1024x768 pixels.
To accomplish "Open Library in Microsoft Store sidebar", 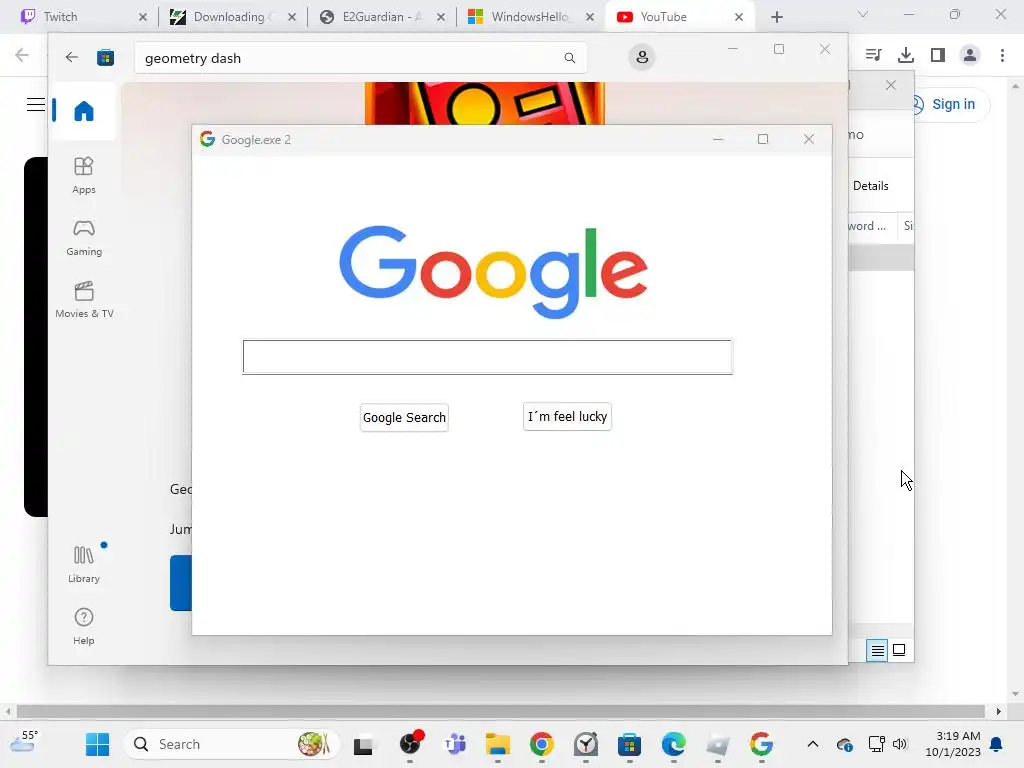I will pyautogui.click(x=84, y=564).
